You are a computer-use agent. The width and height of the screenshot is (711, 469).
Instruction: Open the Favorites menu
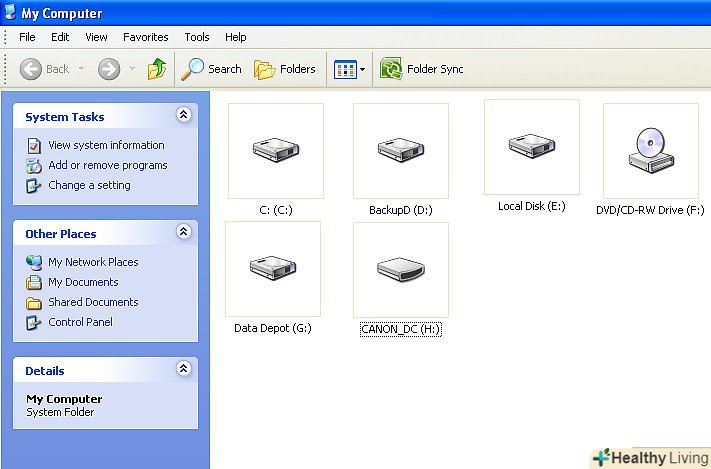(x=146, y=37)
